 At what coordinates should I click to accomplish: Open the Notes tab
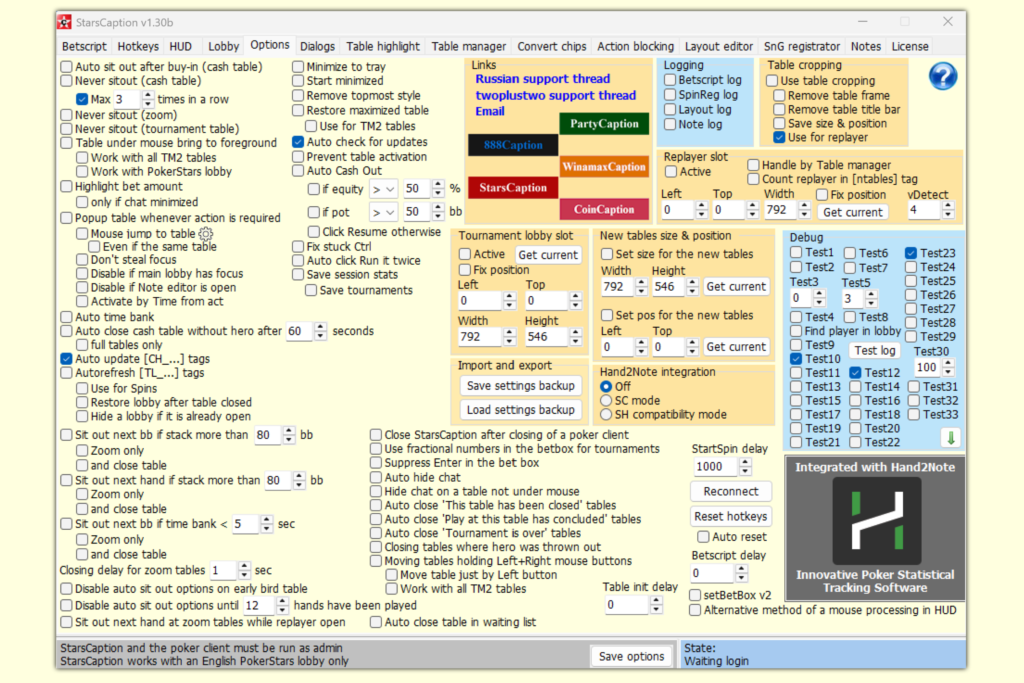pyautogui.click(x=865, y=46)
